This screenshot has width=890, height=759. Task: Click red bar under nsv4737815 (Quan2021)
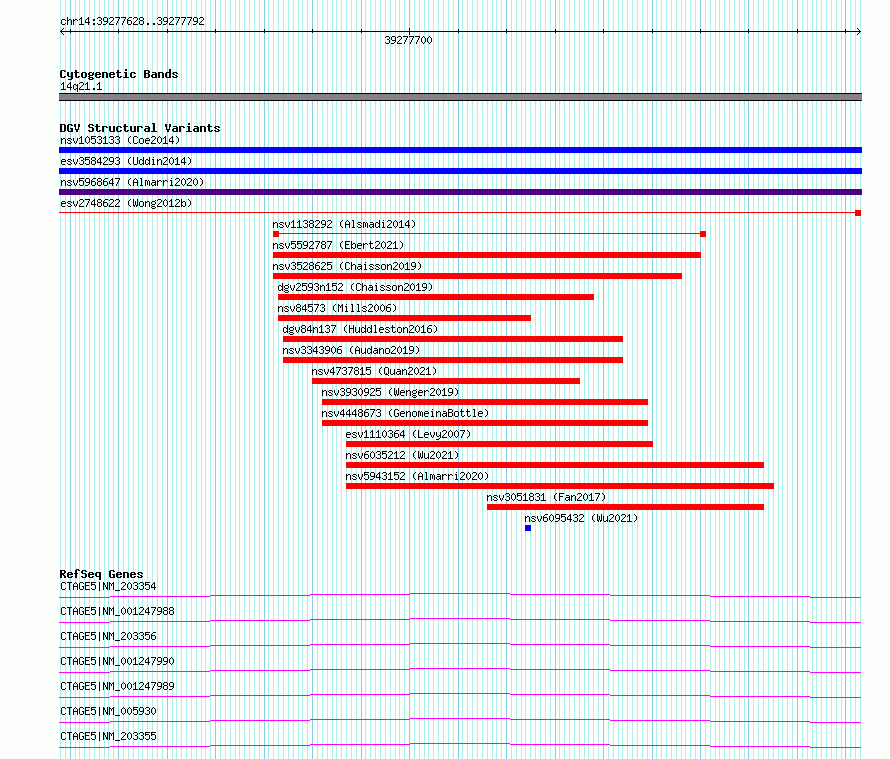pos(446,381)
